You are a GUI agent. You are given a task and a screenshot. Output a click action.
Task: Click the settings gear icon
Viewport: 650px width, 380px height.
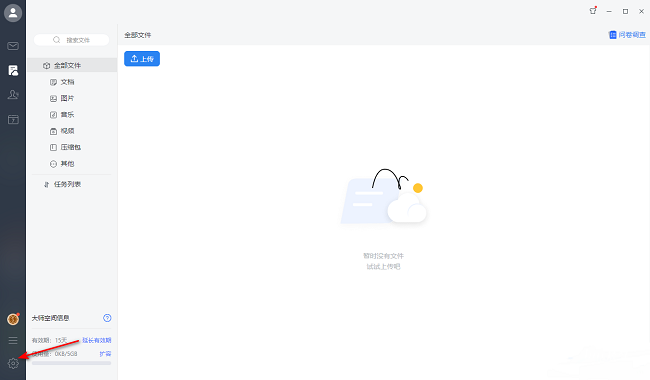[13, 363]
